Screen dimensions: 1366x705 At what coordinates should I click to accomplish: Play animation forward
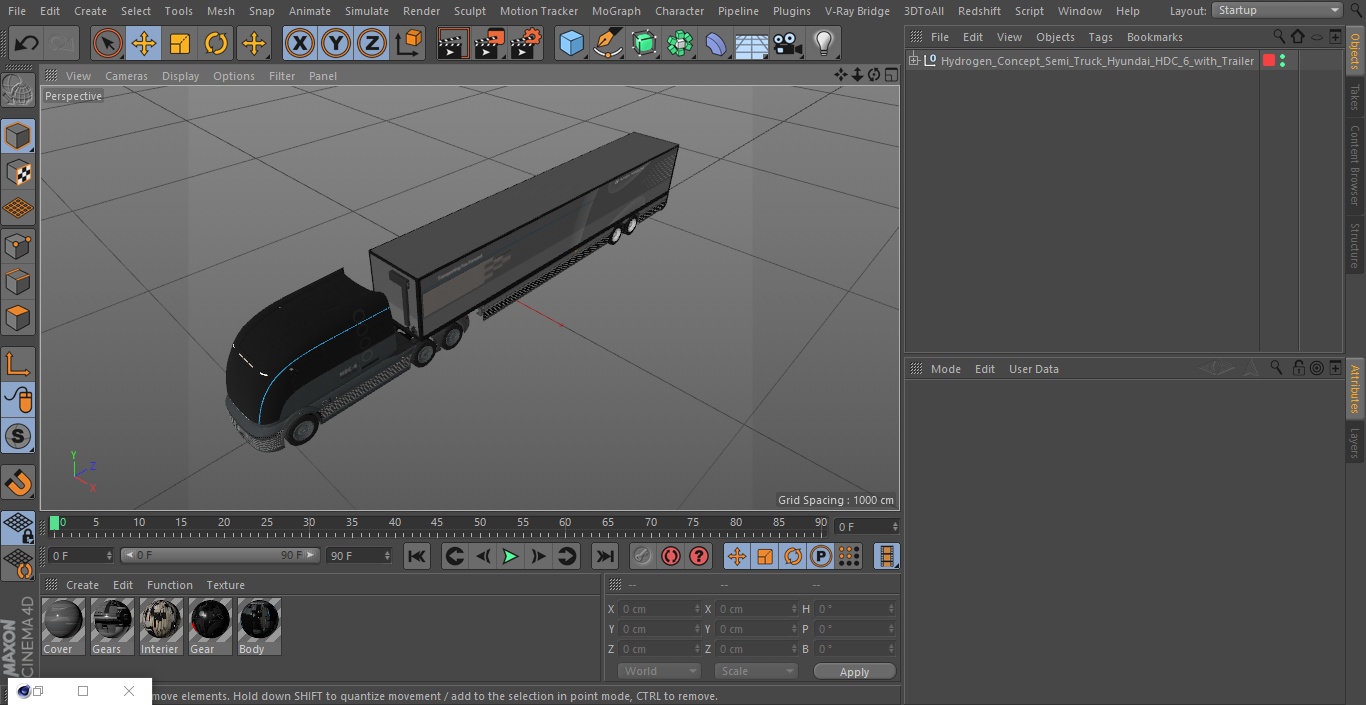tap(510, 556)
